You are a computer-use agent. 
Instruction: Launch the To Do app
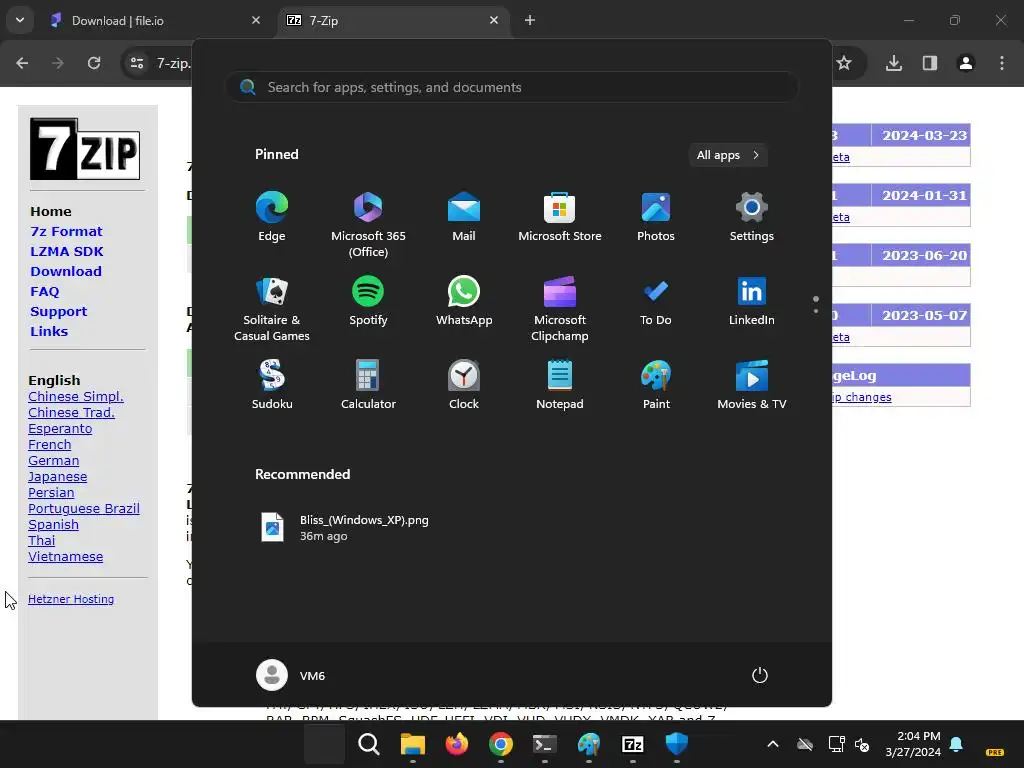tap(656, 302)
